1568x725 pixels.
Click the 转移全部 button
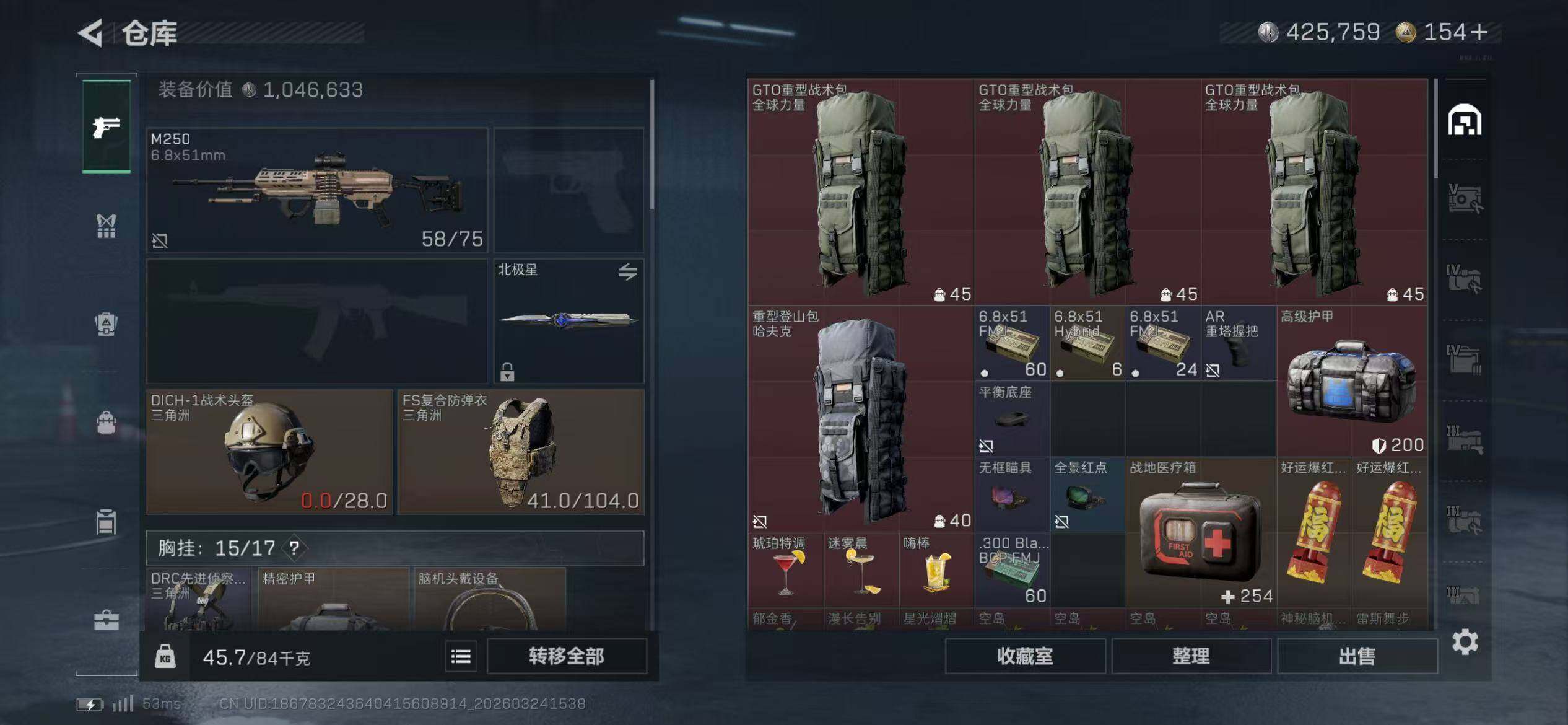point(567,656)
